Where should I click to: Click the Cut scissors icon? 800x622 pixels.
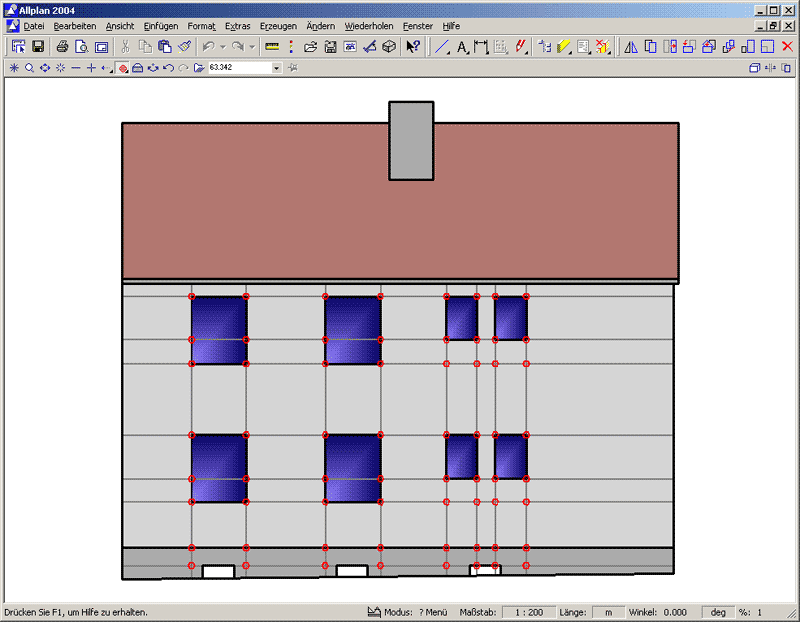click(125, 47)
